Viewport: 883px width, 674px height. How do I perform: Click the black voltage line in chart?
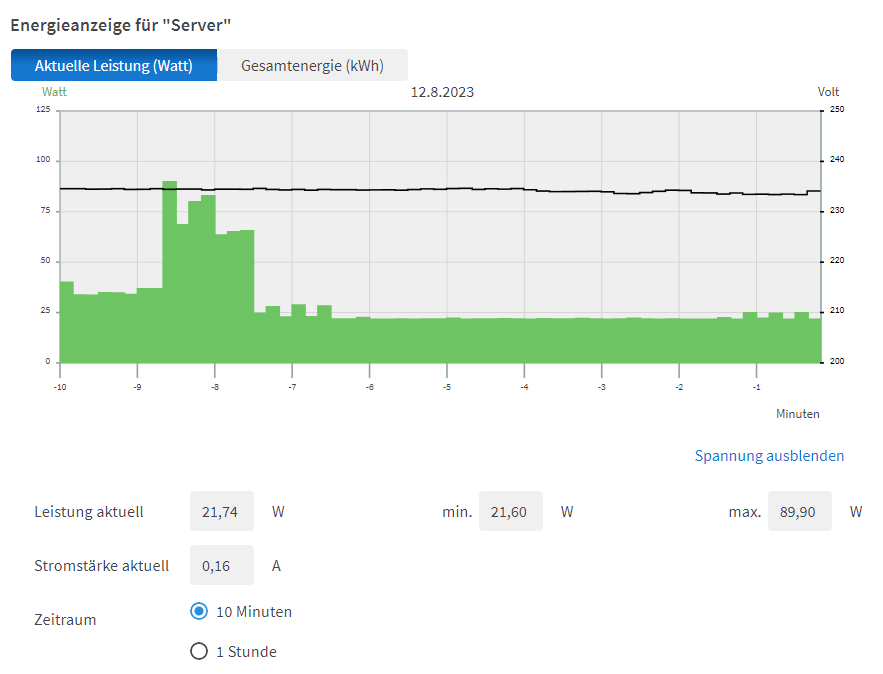point(440,190)
